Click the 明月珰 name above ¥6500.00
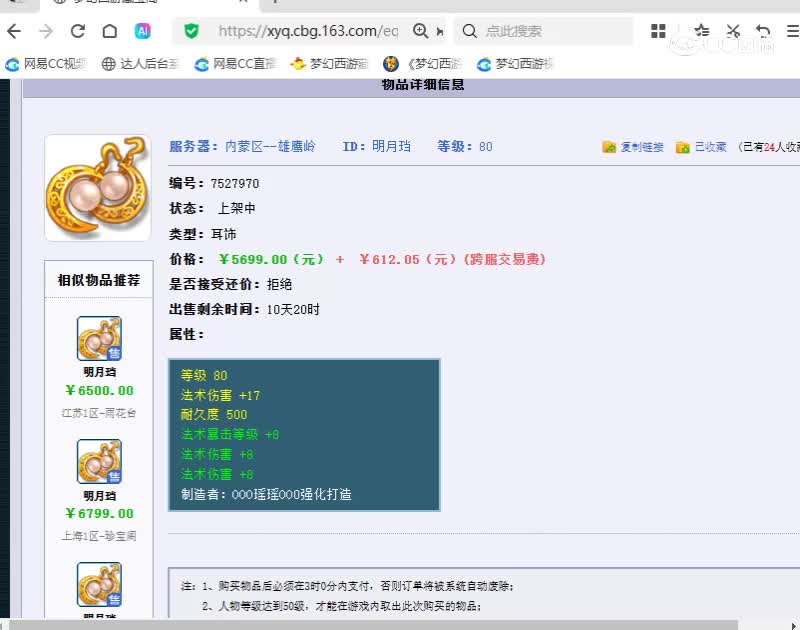Screen dimensions: 800x630 pos(99,372)
